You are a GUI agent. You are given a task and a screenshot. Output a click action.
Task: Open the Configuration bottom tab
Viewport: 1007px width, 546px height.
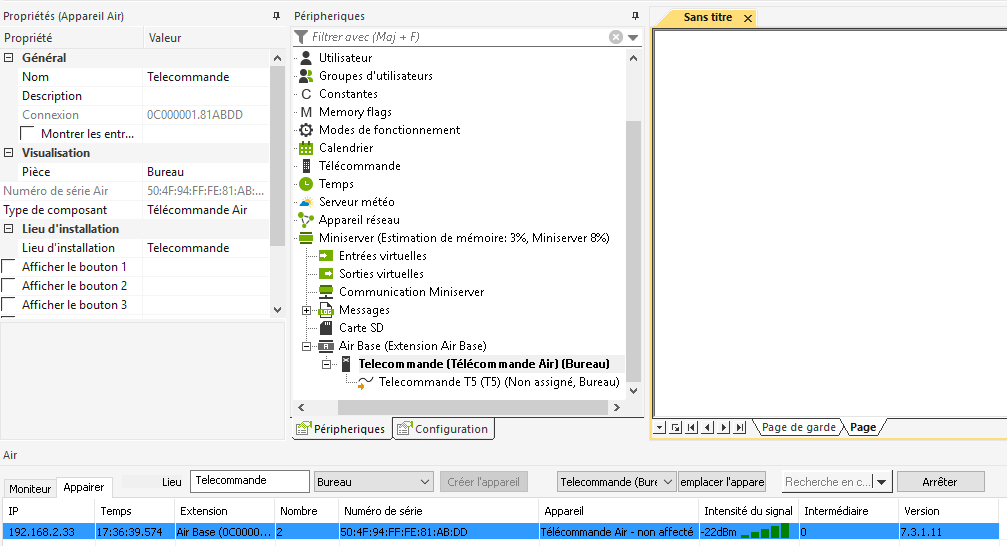click(x=443, y=428)
